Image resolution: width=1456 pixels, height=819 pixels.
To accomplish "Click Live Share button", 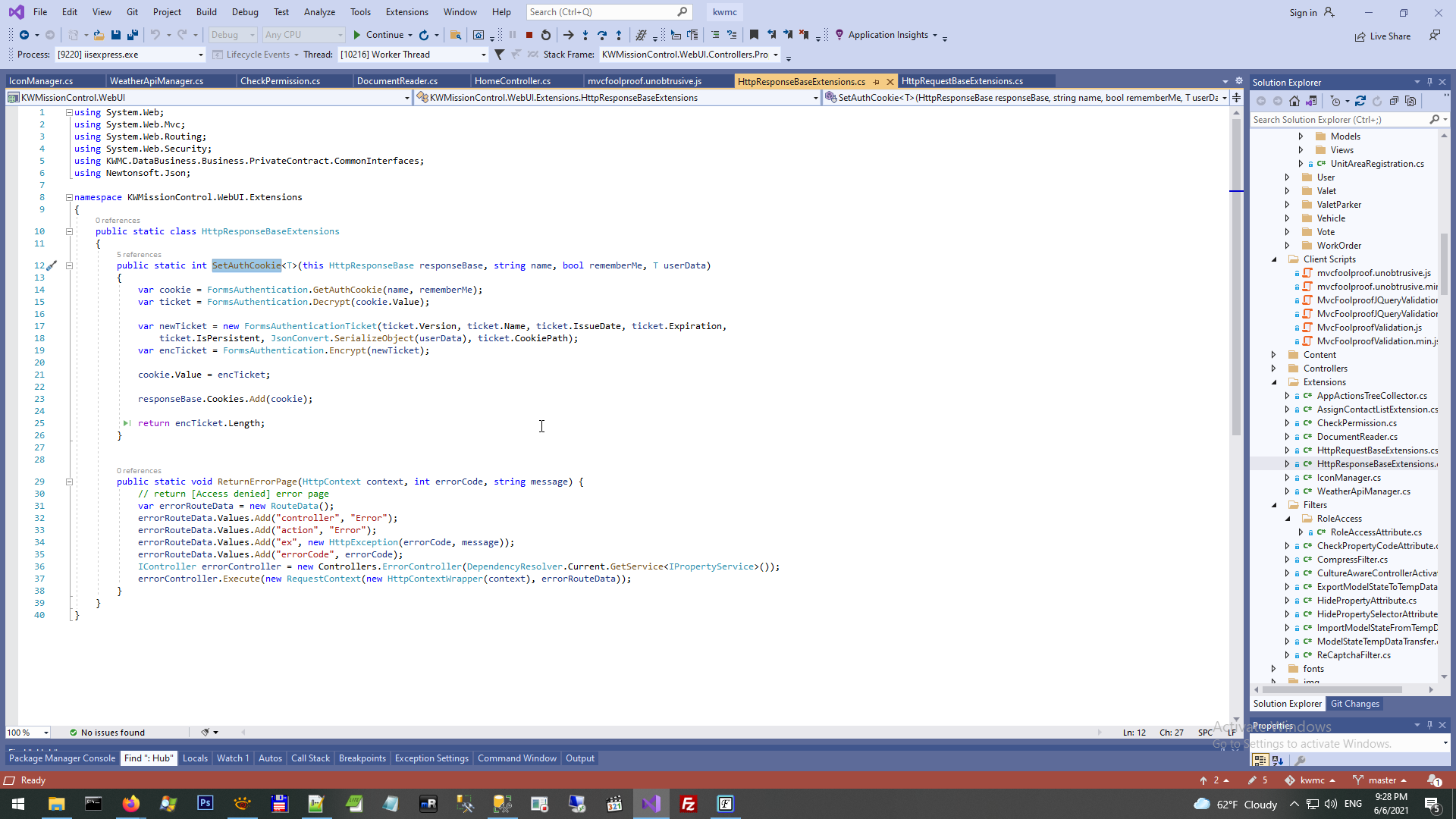I will pos(1382,36).
